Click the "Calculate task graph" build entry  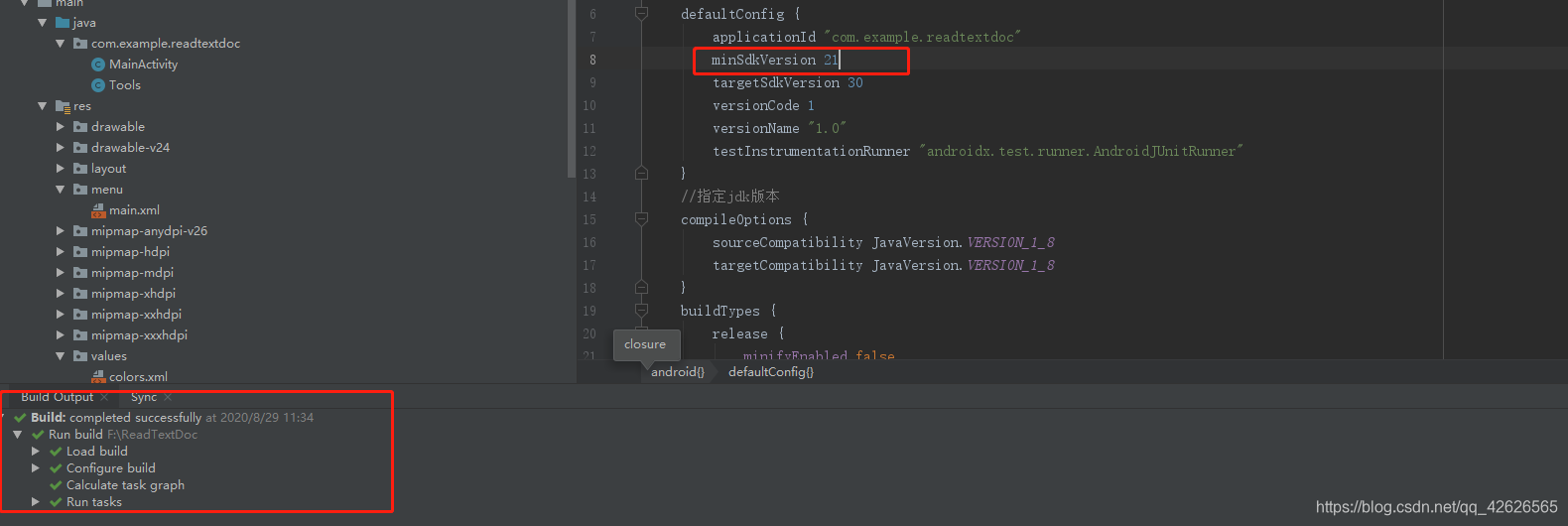125,485
